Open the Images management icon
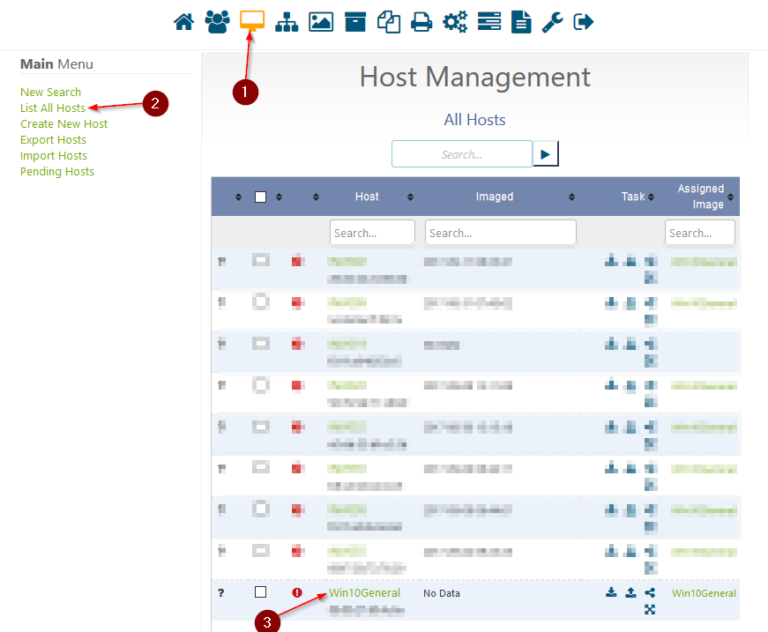Viewport: 768px width, 632px height. [x=321, y=21]
